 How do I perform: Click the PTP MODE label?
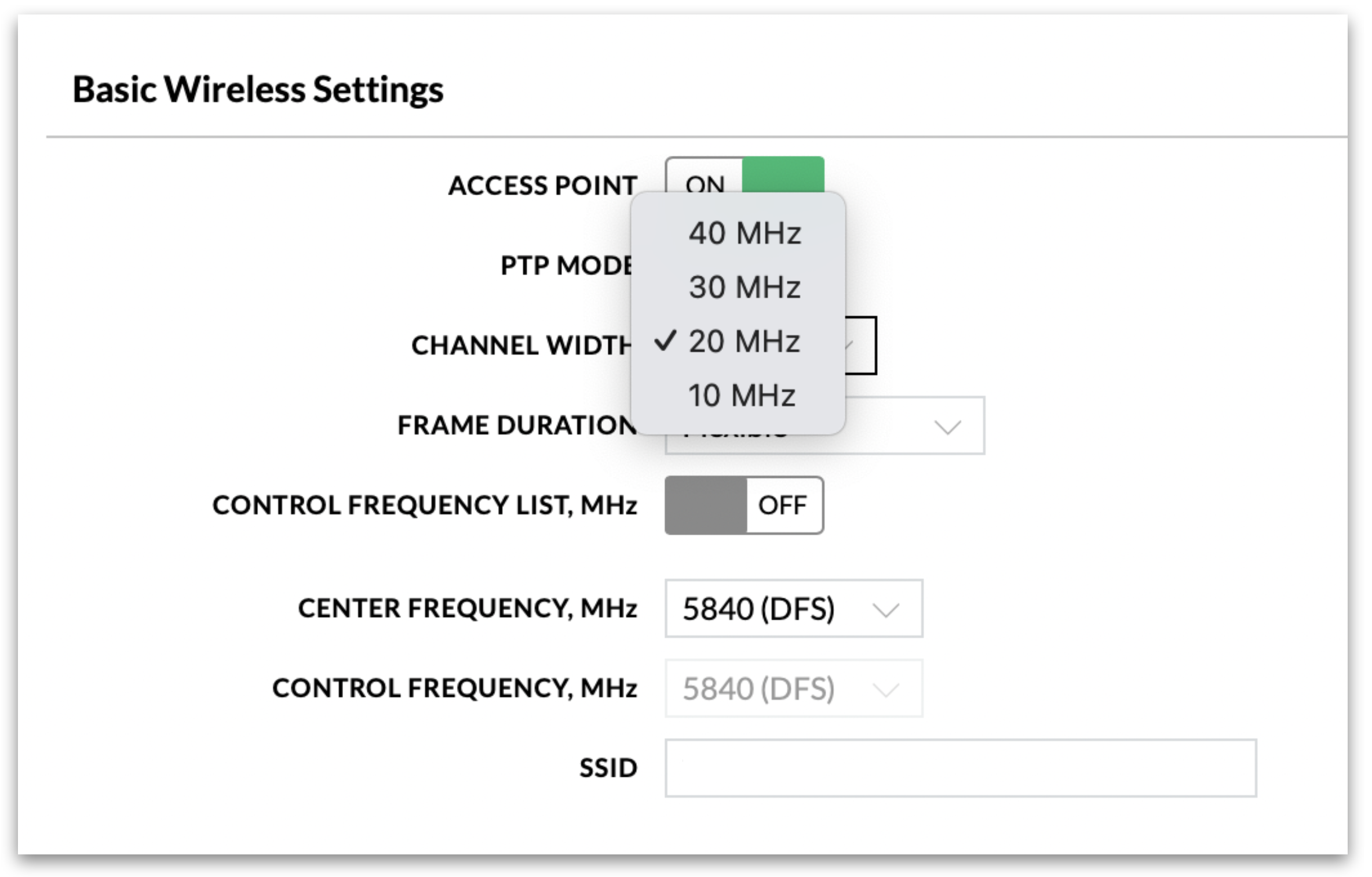coord(566,265)
